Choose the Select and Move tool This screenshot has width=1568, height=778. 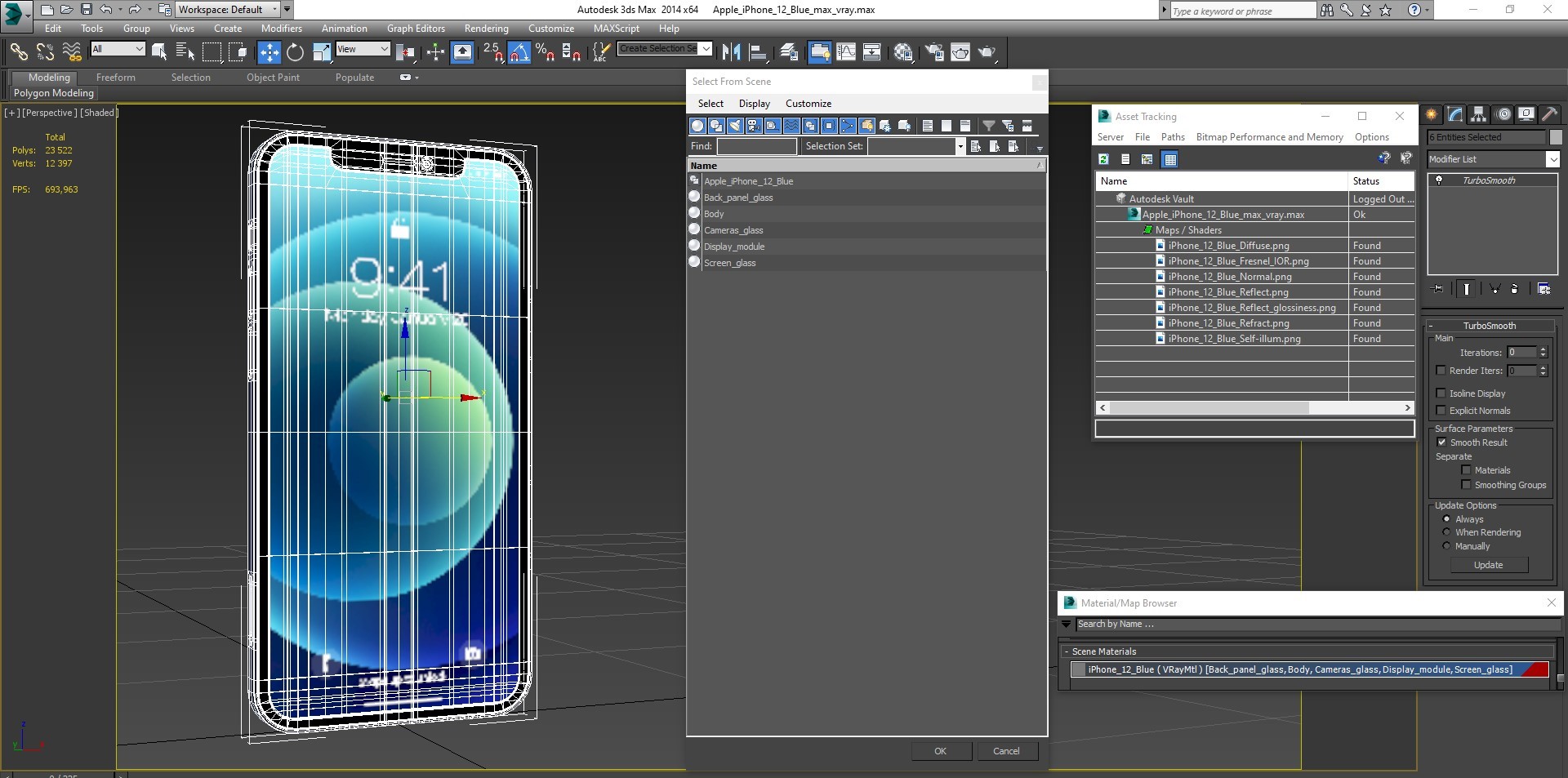point(269,52)
